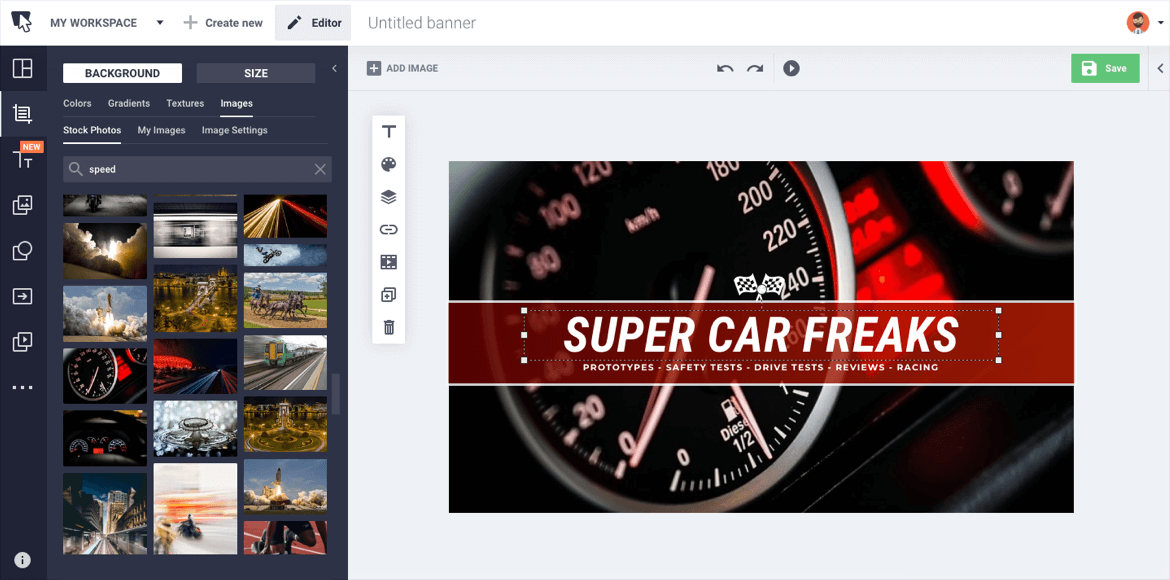This screenshot has width=1170, height=580.
Task: Open the layer order icon in the floating toolbar
Action: point(388,196)
